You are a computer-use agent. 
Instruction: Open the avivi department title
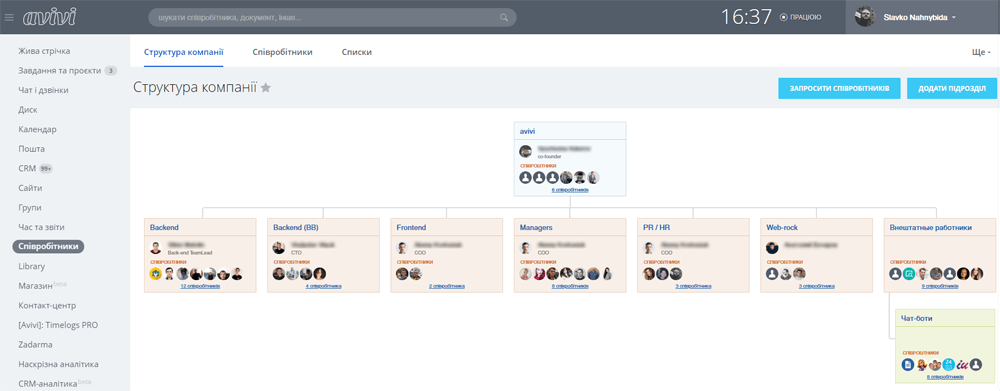[x=527, y=131]
